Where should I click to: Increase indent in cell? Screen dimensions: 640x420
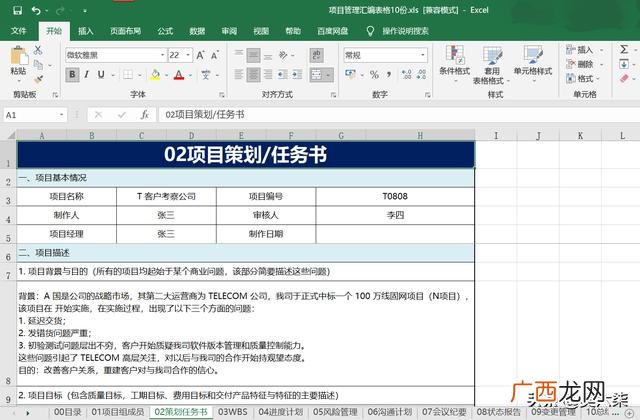[x=297, y=75]
